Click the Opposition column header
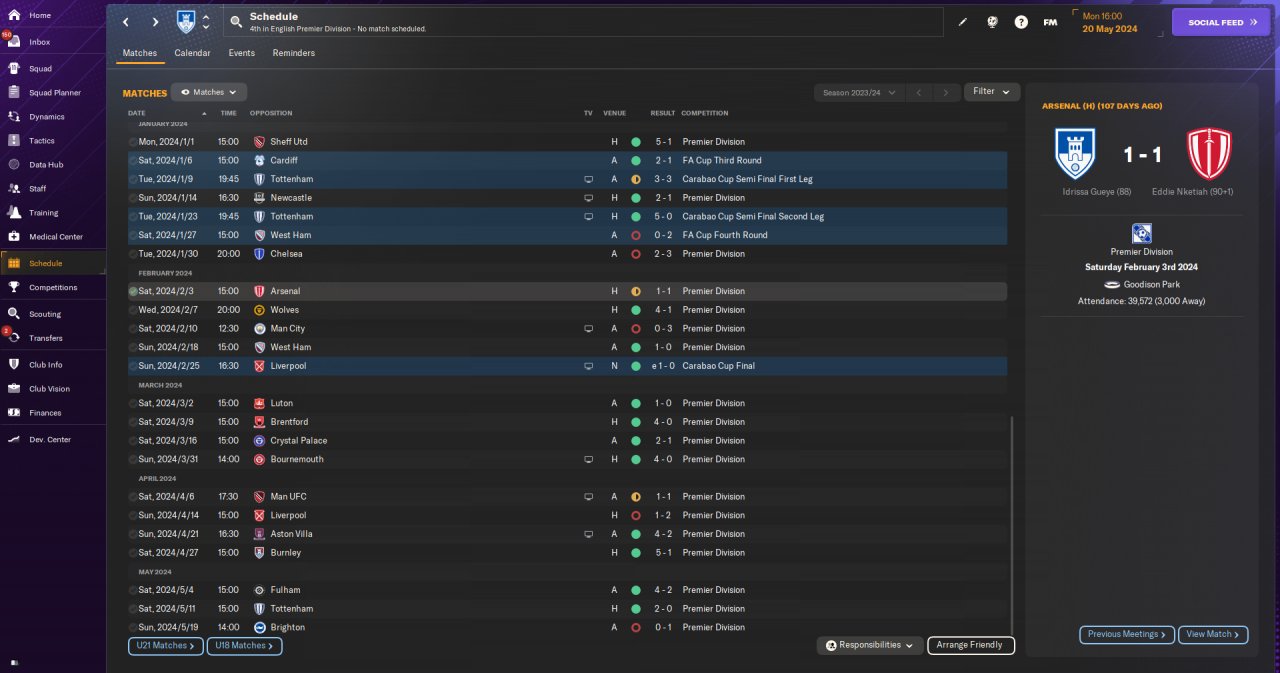The height and width of the screenshot is (673, 1280). [x=271, y=113]
